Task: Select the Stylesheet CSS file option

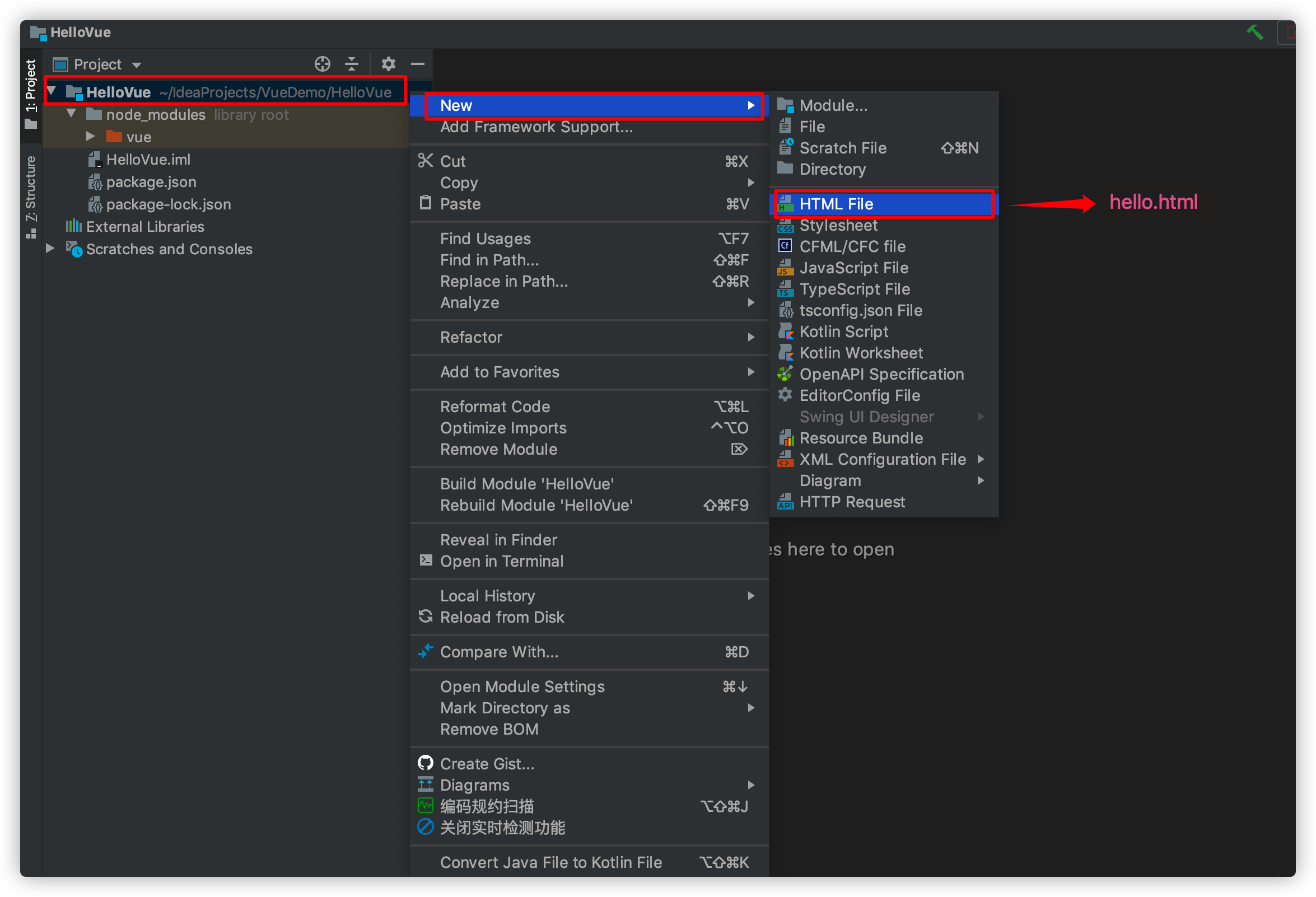Action: click(x=838, y=226)
